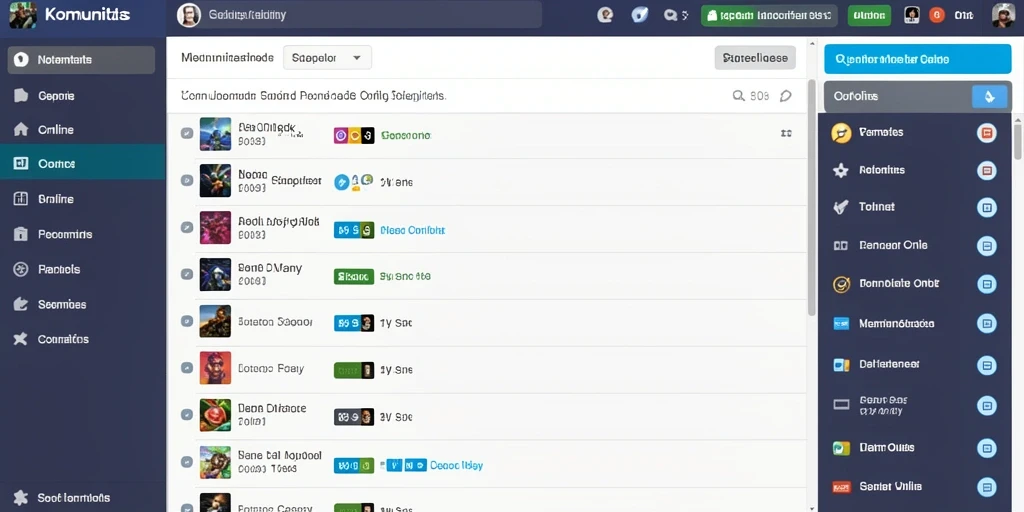Viewport: 1024px width, 512px height.
Task: Click the pencil edit icon beside search
Action: point(786,96)
